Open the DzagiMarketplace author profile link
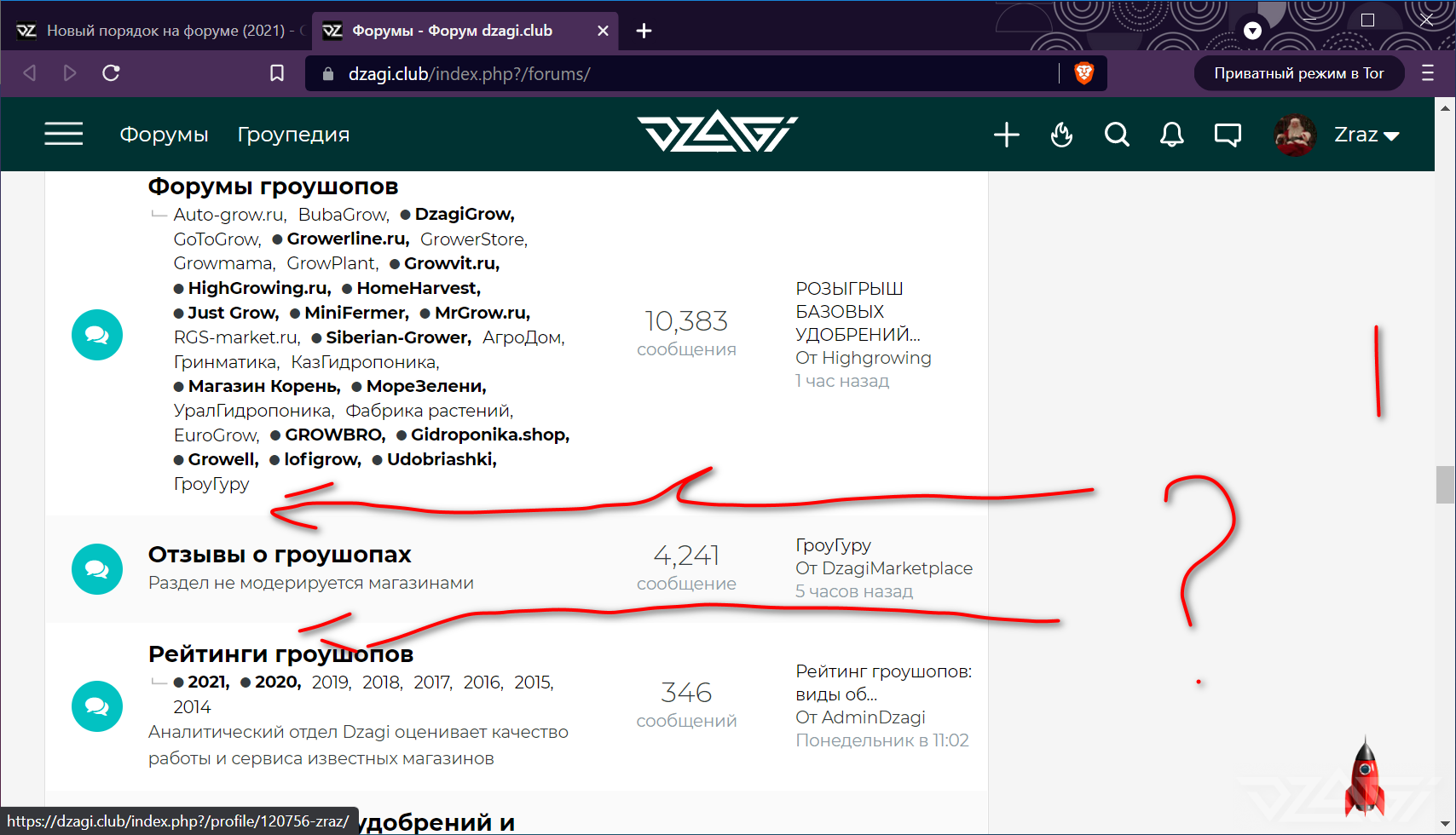 [x=897, y=568]
